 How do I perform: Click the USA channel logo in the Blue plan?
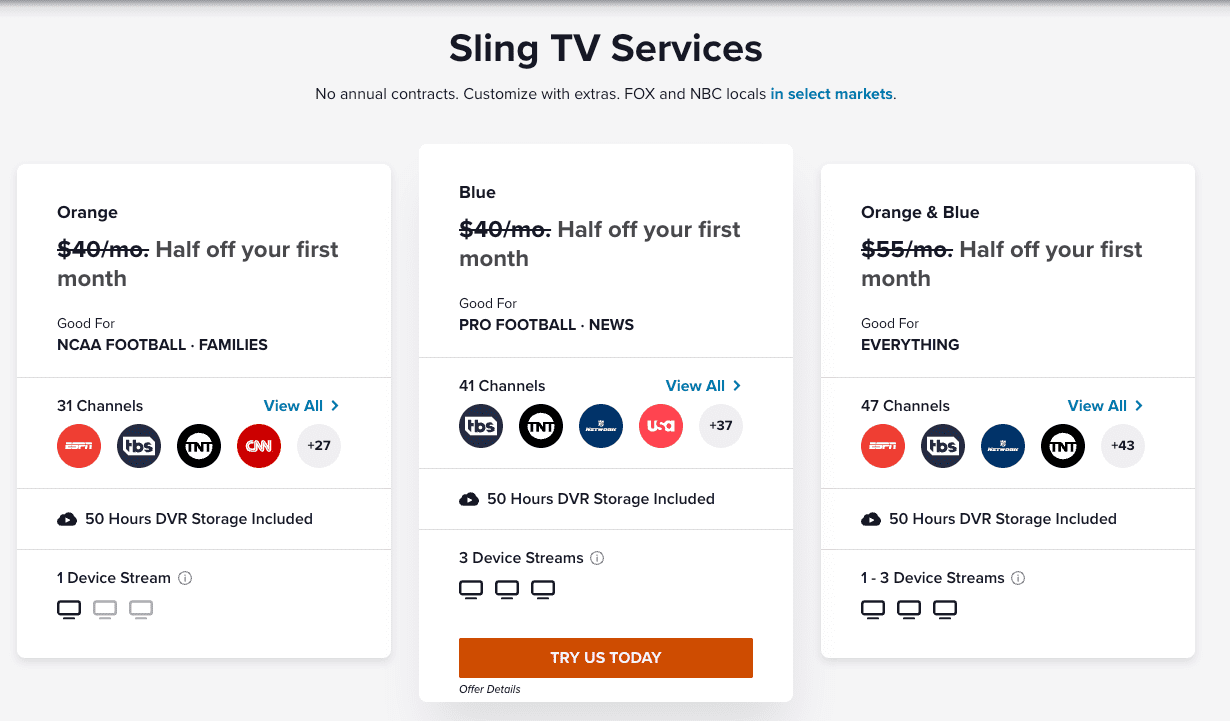661,425
